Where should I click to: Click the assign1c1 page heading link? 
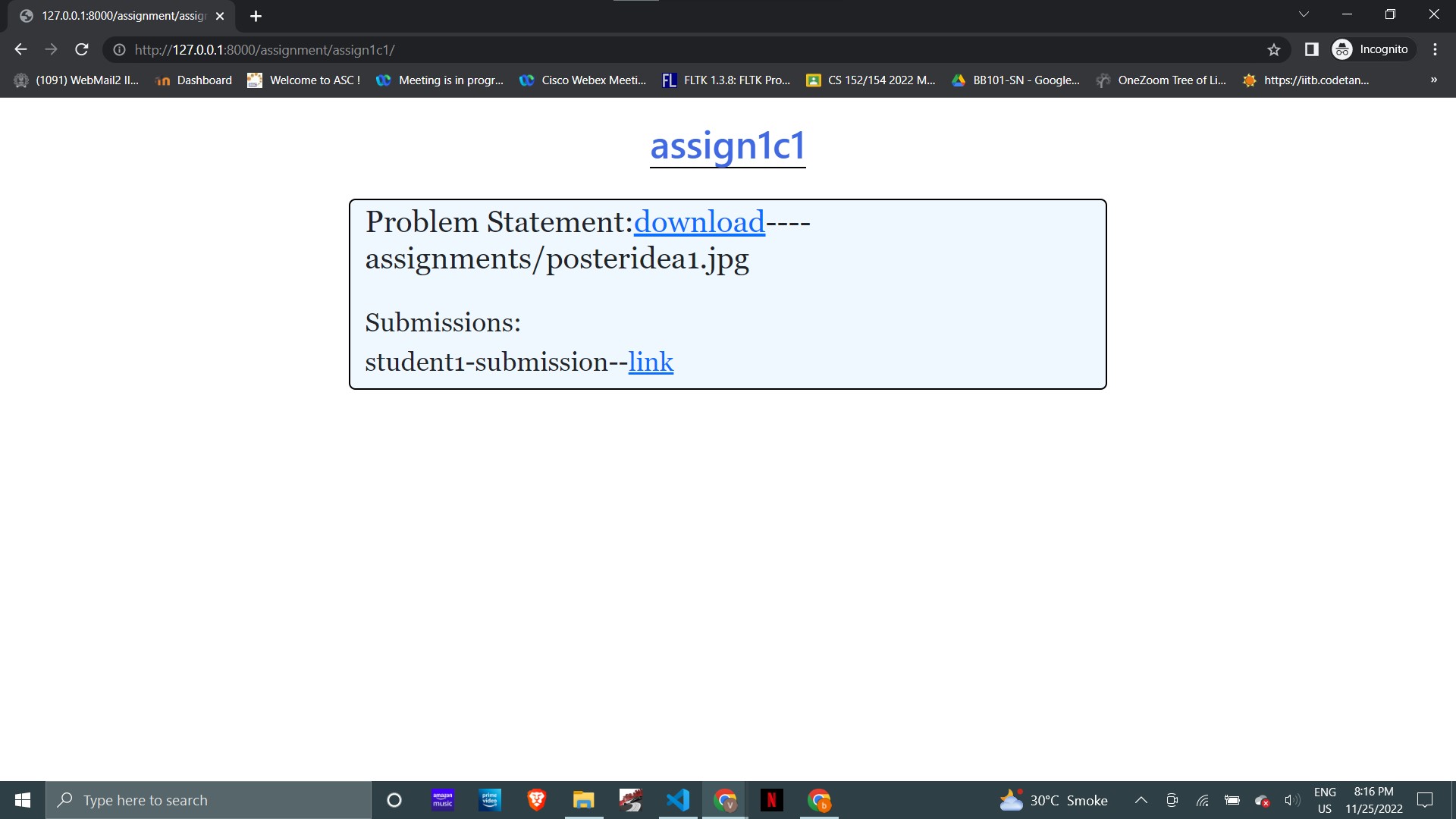[x=727, y=146]
